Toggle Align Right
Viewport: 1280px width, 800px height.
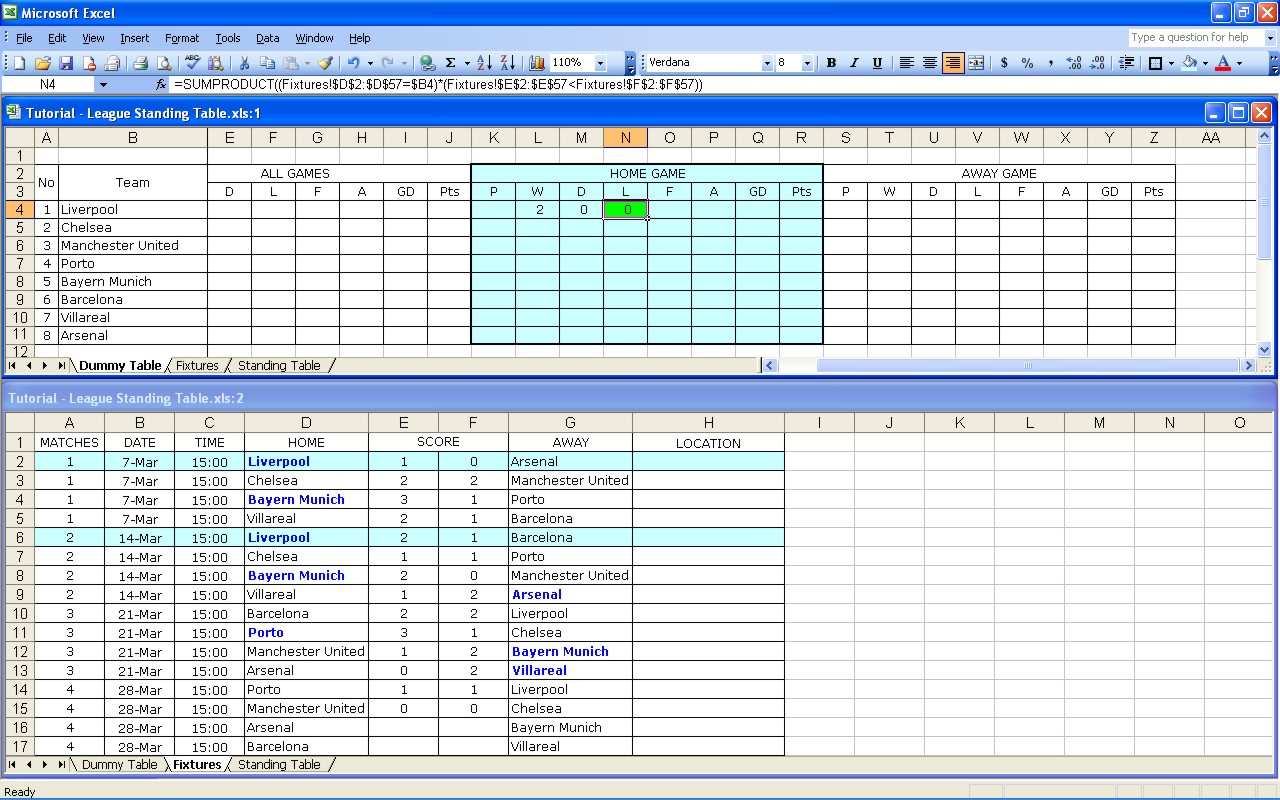tap(953, 63)
